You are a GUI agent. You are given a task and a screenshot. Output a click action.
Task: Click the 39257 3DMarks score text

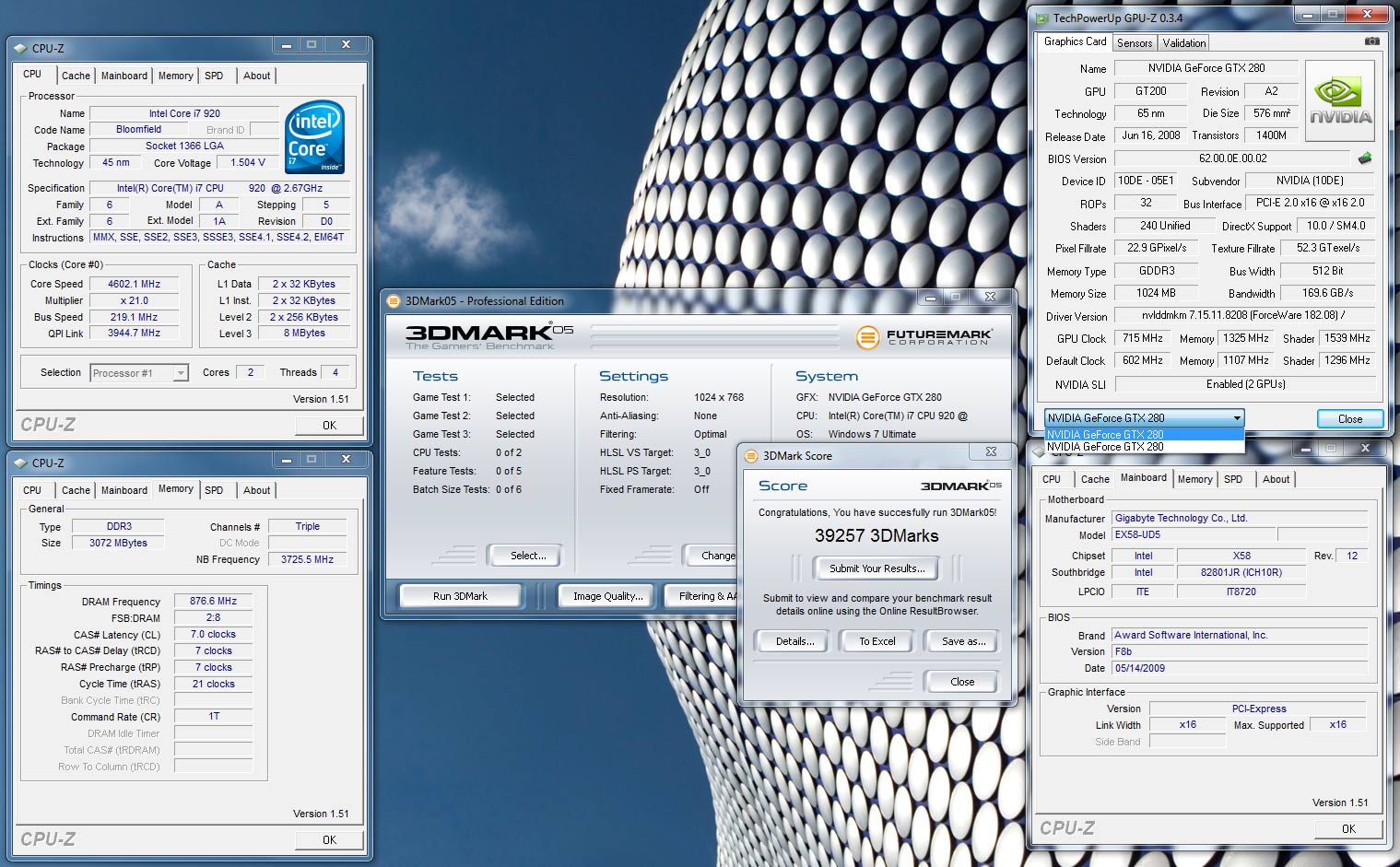point(876,535)
